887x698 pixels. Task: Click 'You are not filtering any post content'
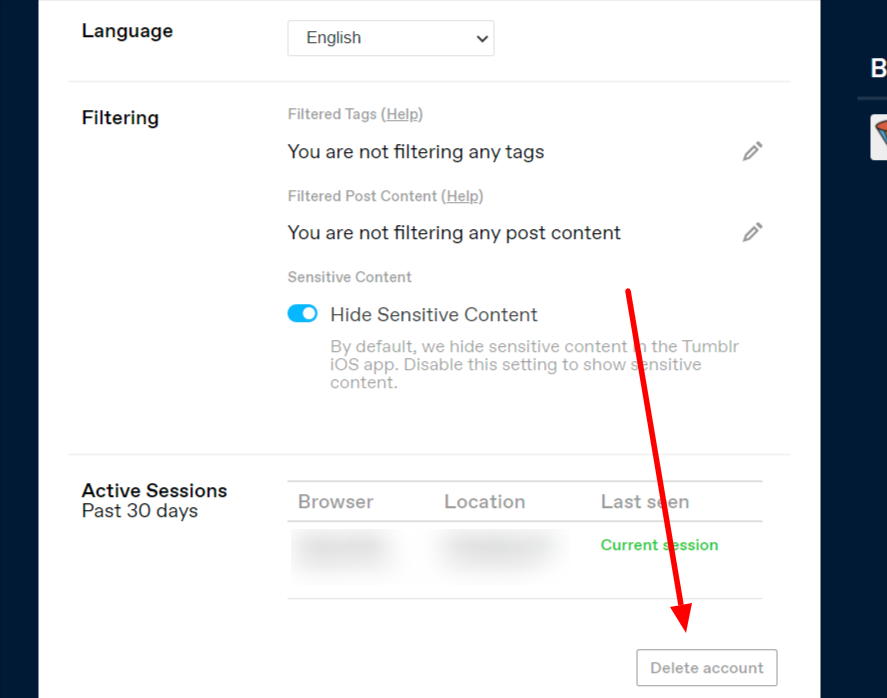(x=454, y=233)
